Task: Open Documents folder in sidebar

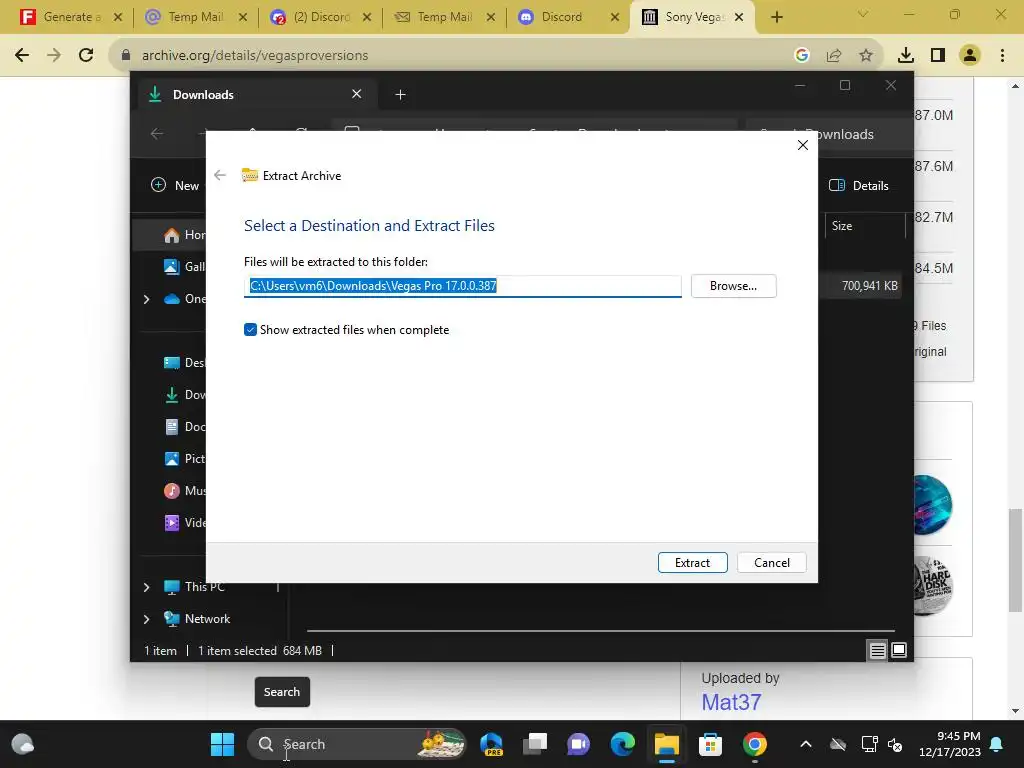Action: point(184,426)
